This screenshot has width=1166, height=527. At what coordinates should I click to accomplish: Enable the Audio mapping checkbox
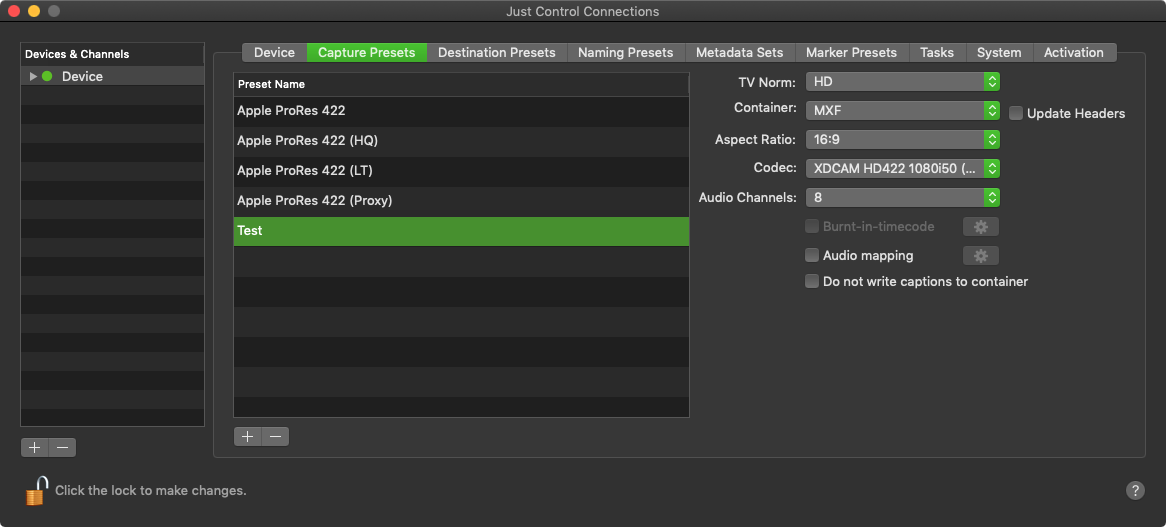click(812, 256)
